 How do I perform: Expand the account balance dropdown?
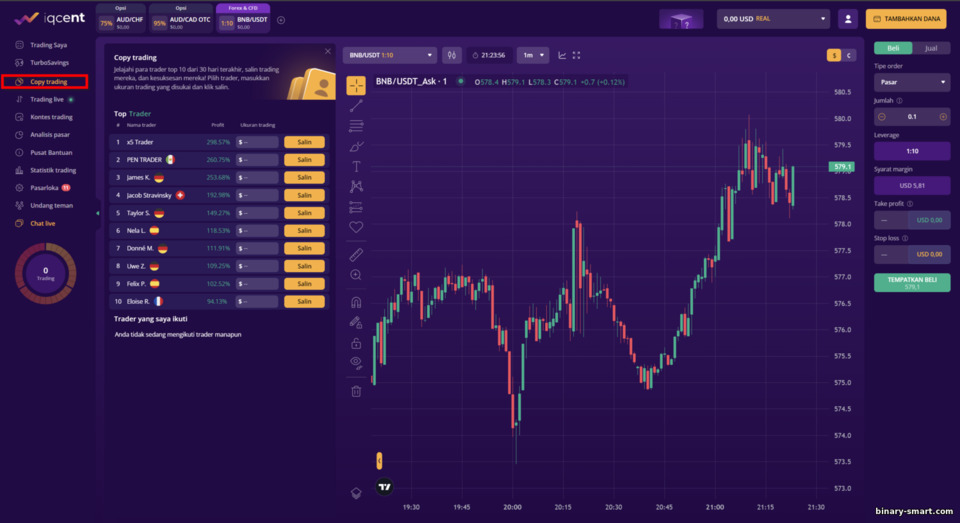click(774, 19)
